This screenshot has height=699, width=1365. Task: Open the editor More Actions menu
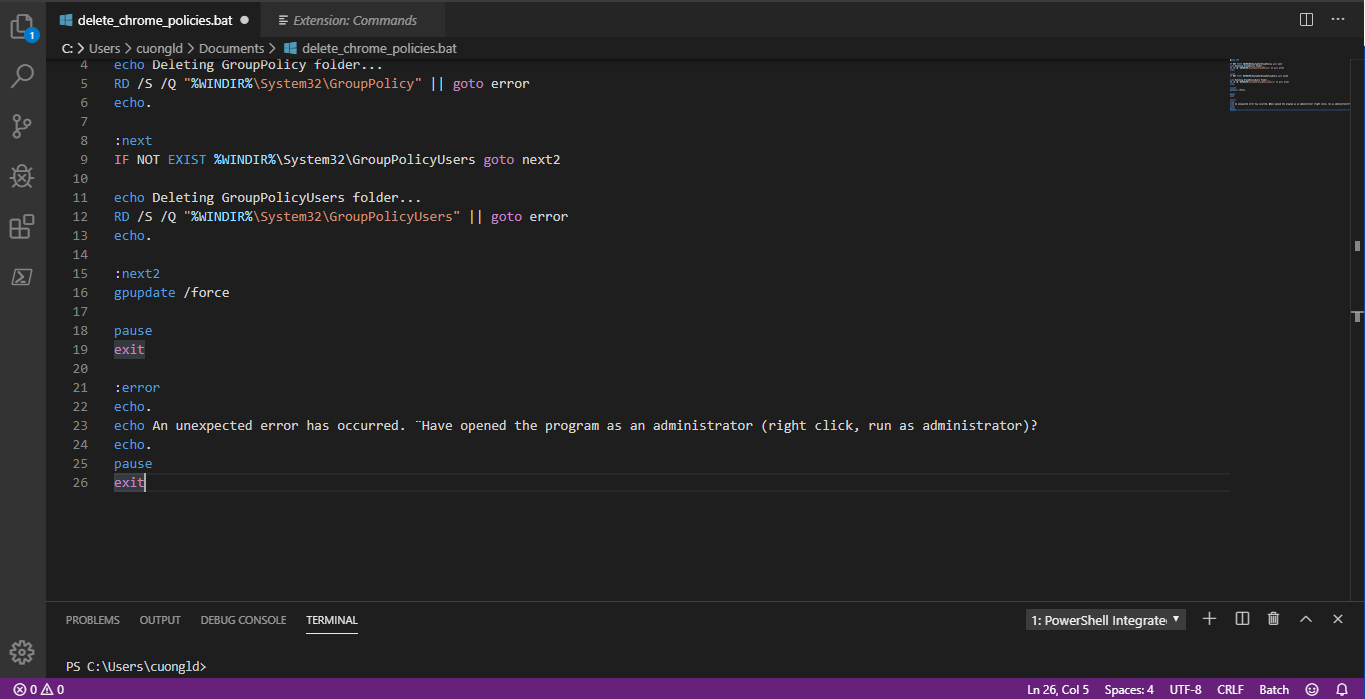coord(1337,20)
